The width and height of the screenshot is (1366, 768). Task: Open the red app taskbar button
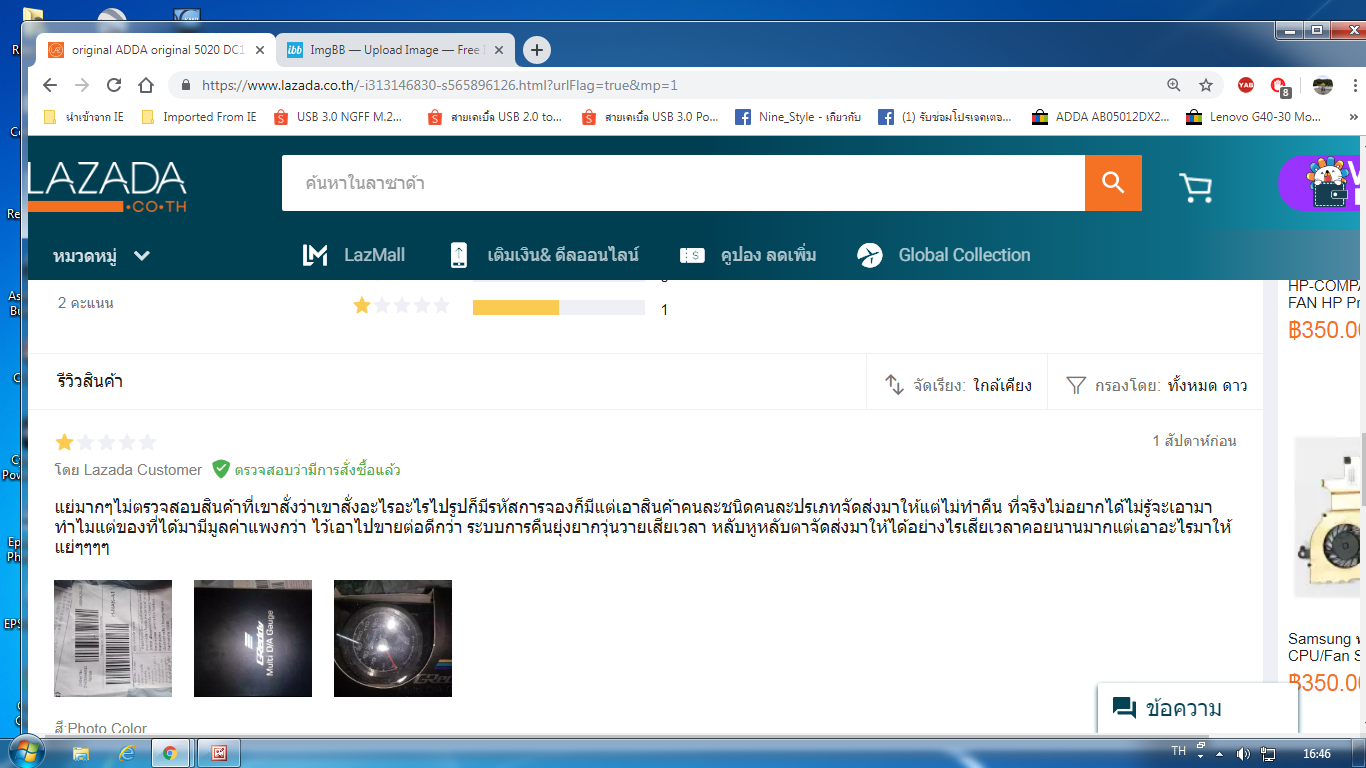(x=218, y=753)
